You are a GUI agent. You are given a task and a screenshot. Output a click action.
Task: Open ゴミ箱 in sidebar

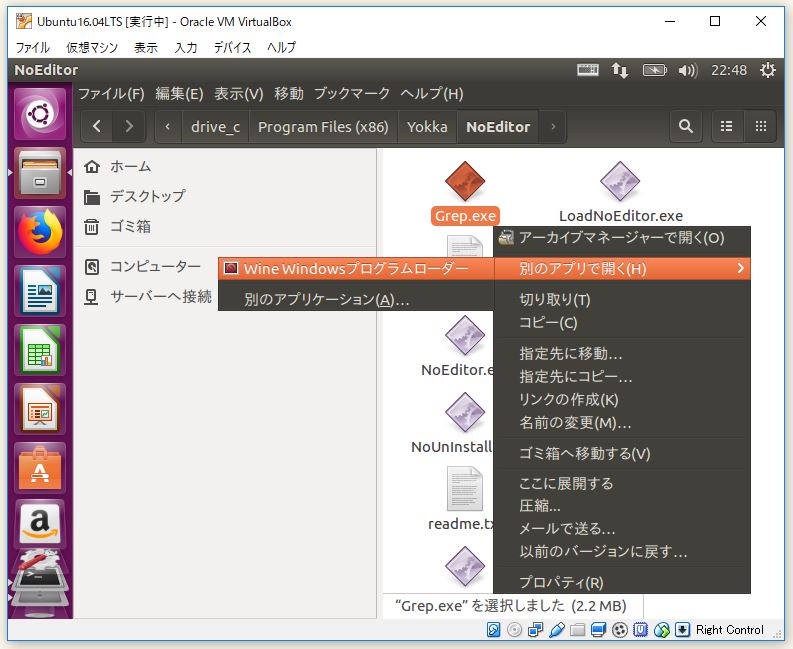[x=130, y=227]
